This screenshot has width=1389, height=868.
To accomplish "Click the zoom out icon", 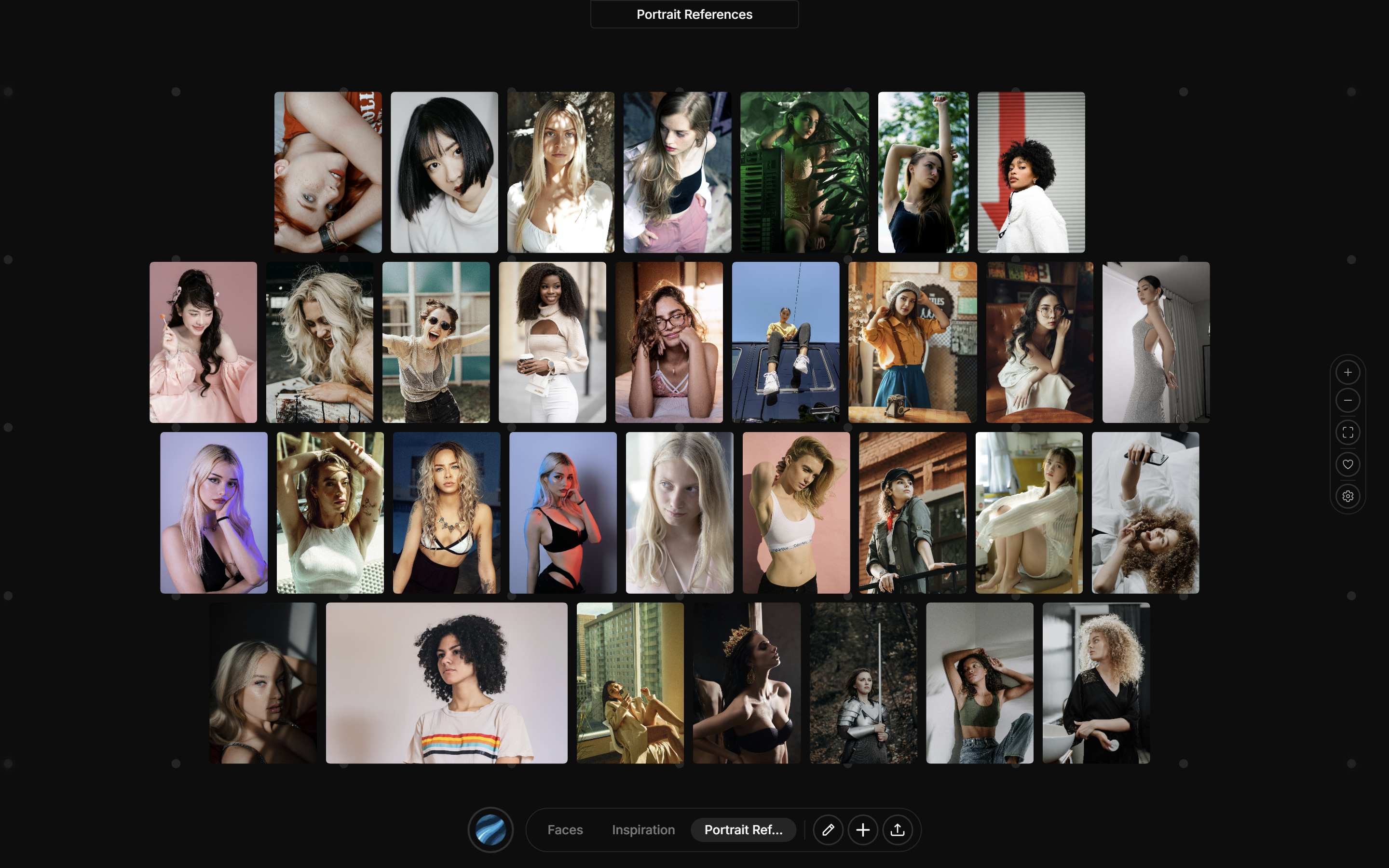I will coord(1348,400).
